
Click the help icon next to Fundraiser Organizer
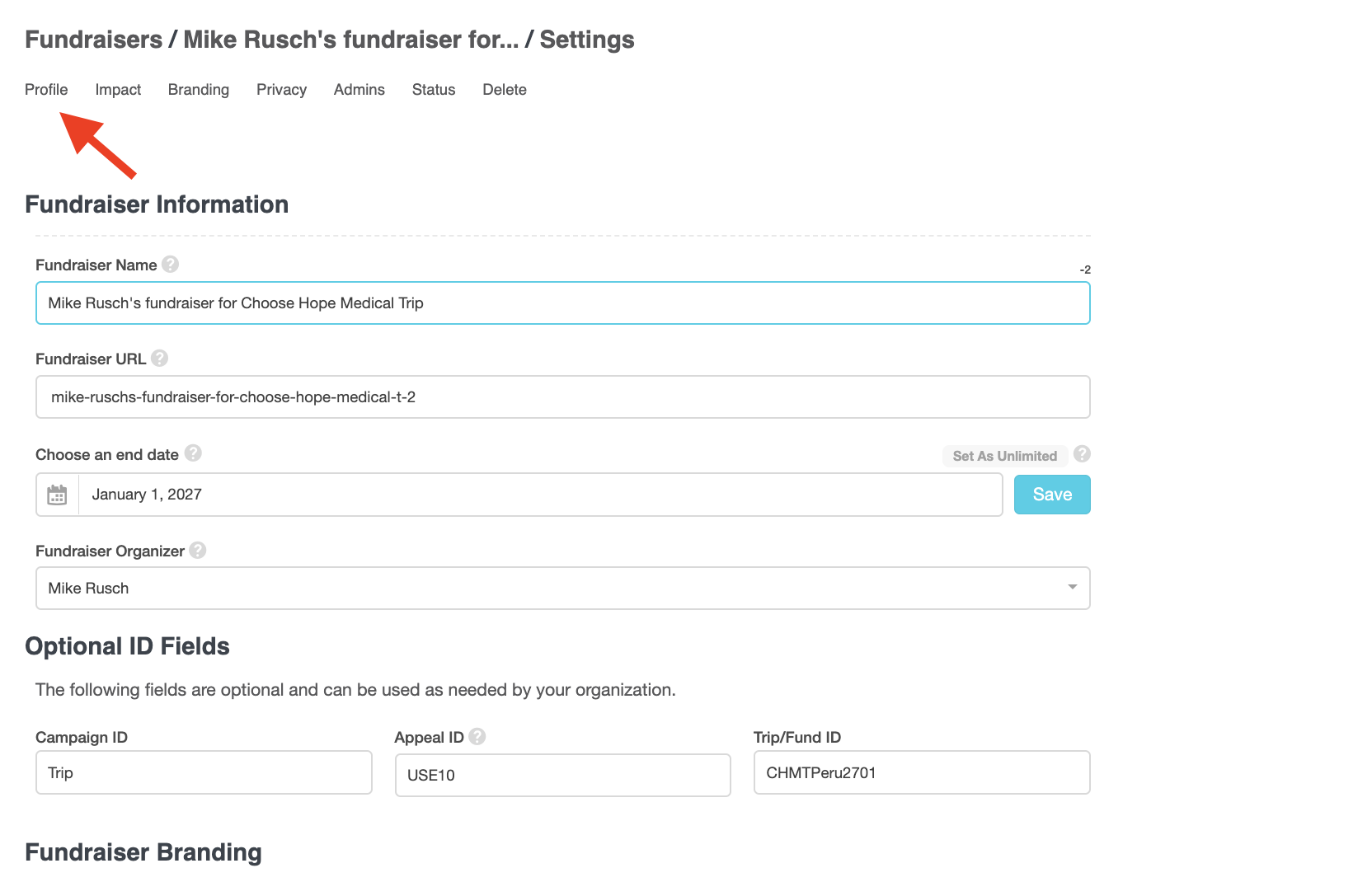197,551
